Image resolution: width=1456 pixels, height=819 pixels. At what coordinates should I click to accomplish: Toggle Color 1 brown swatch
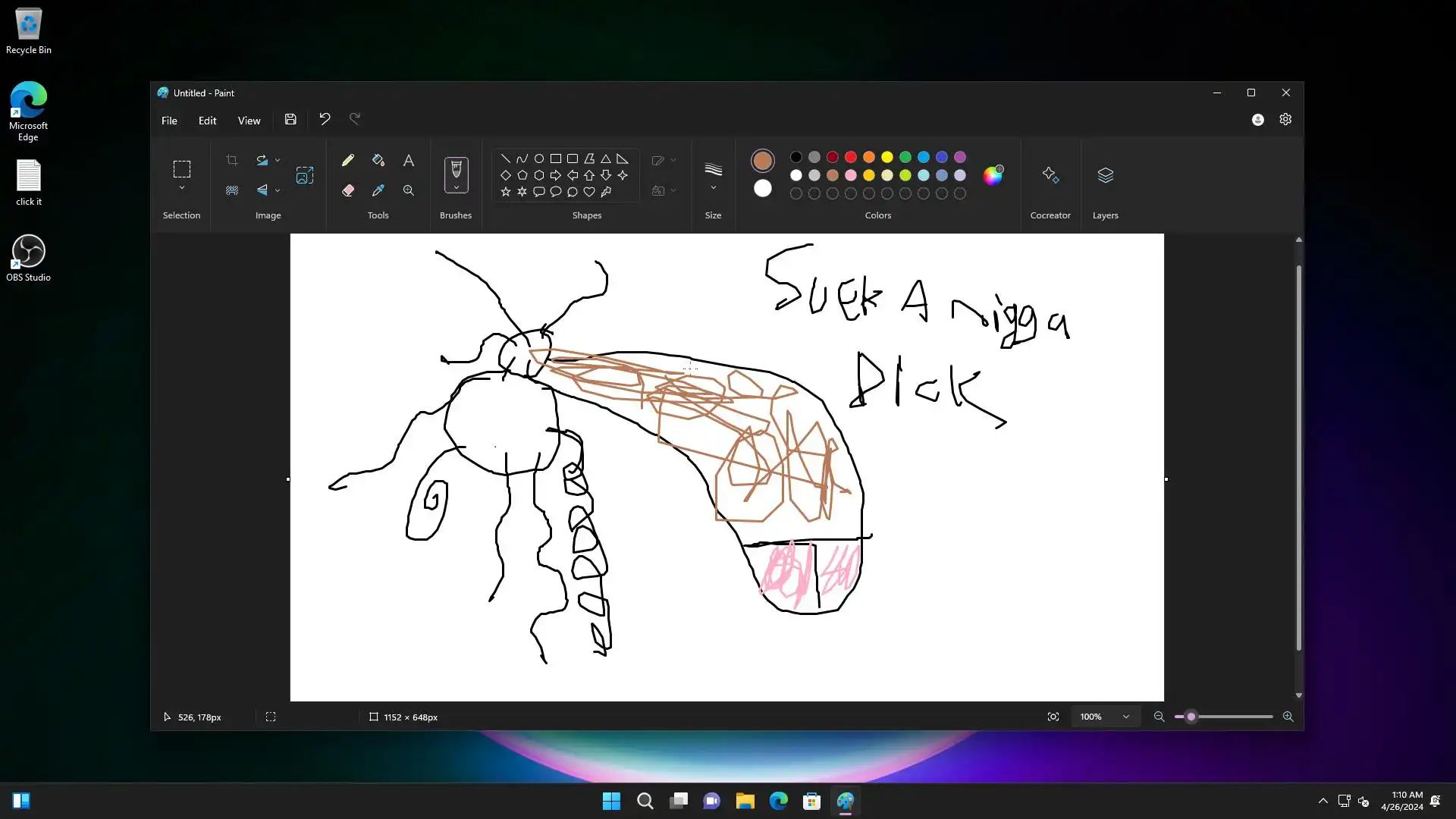(x=763, y=160)
